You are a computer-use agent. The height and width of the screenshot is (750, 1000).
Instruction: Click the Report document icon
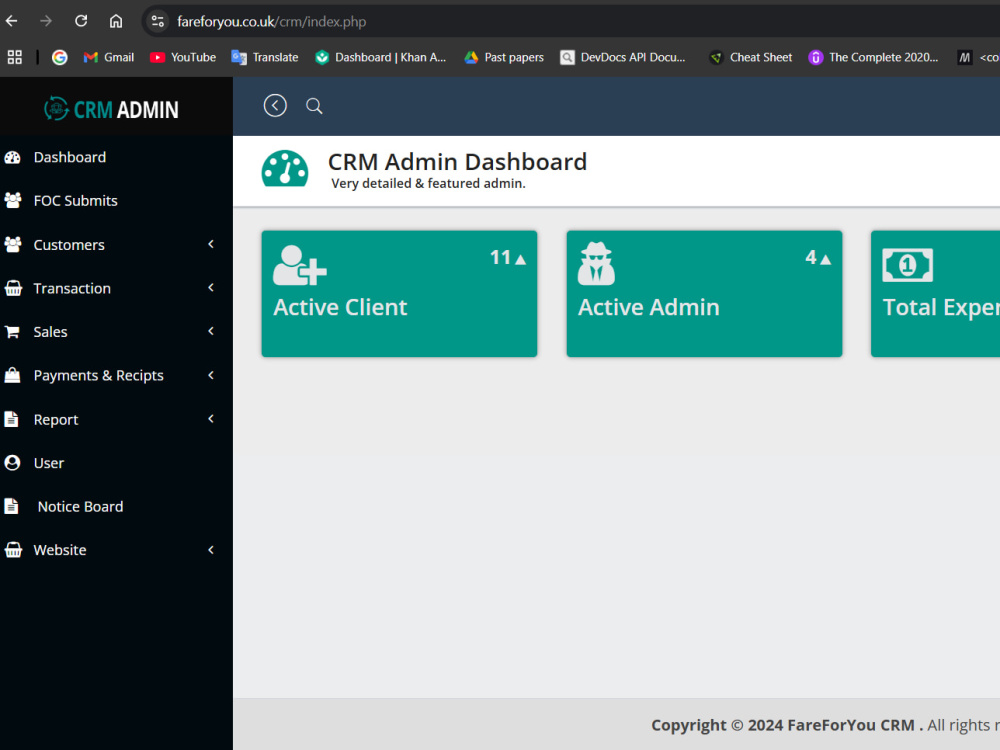[x=11, y=419]
